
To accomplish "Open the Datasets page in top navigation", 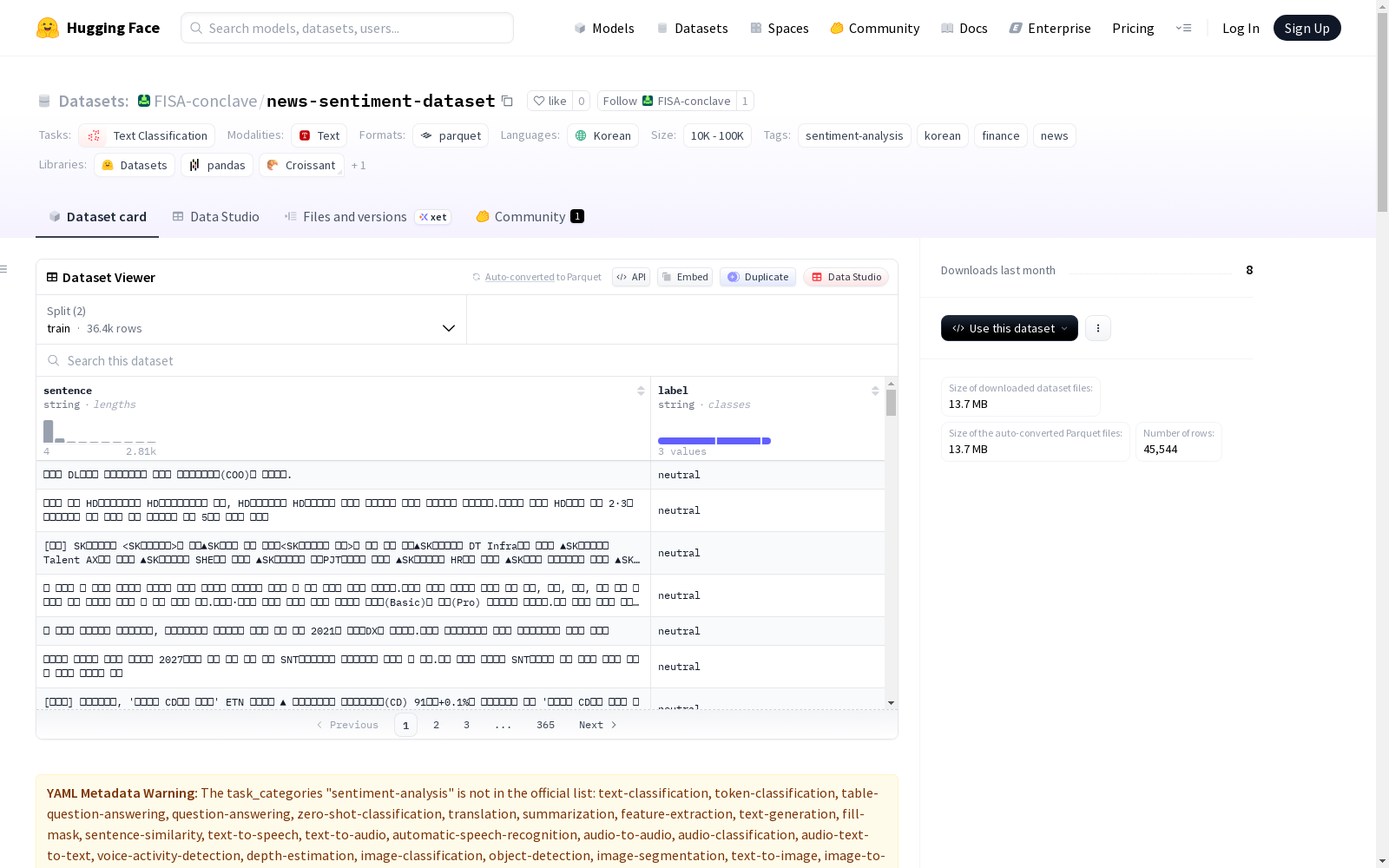I will (692, 28).
